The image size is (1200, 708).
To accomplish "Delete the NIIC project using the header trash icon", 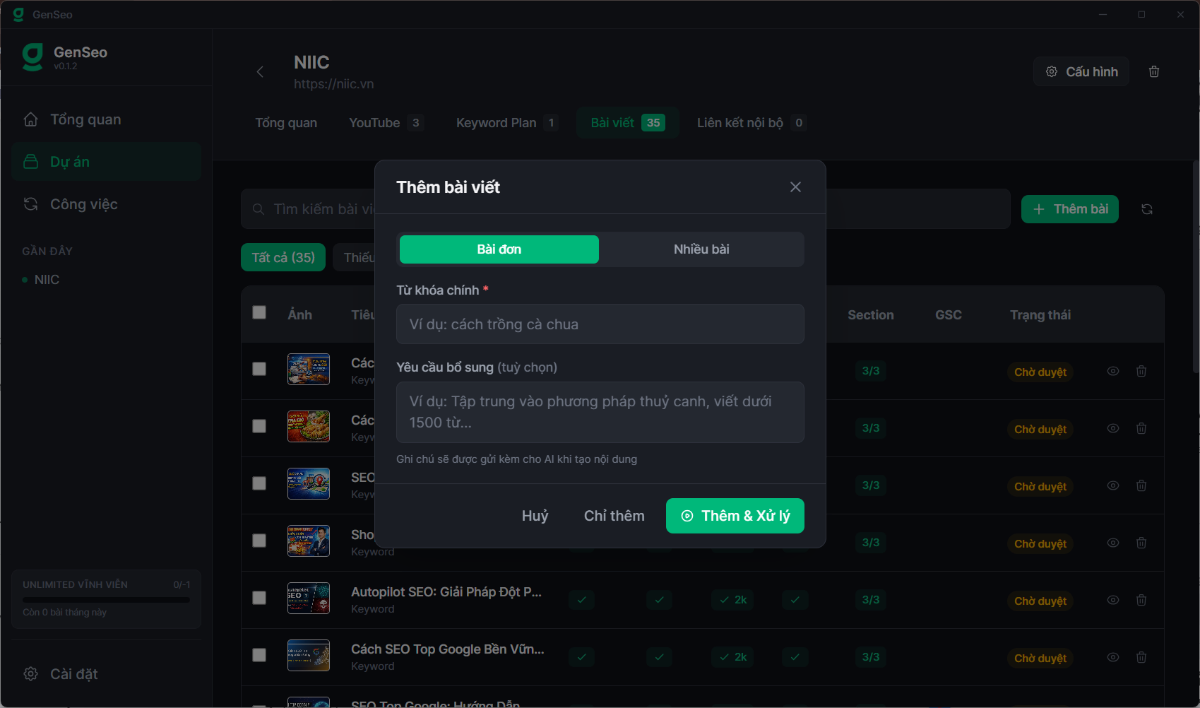I will tap(1154, 71).
